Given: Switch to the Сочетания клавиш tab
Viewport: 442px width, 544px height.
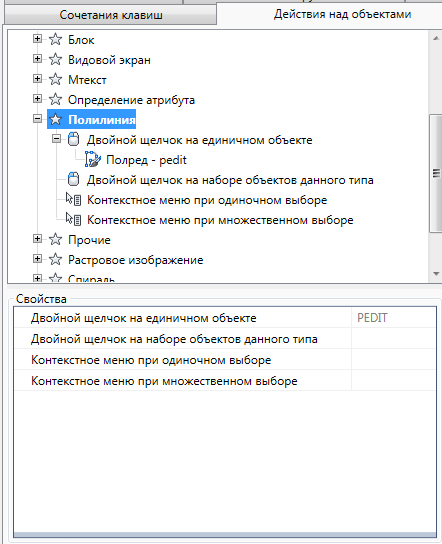Looking at the screenshot, I should 111,15.
